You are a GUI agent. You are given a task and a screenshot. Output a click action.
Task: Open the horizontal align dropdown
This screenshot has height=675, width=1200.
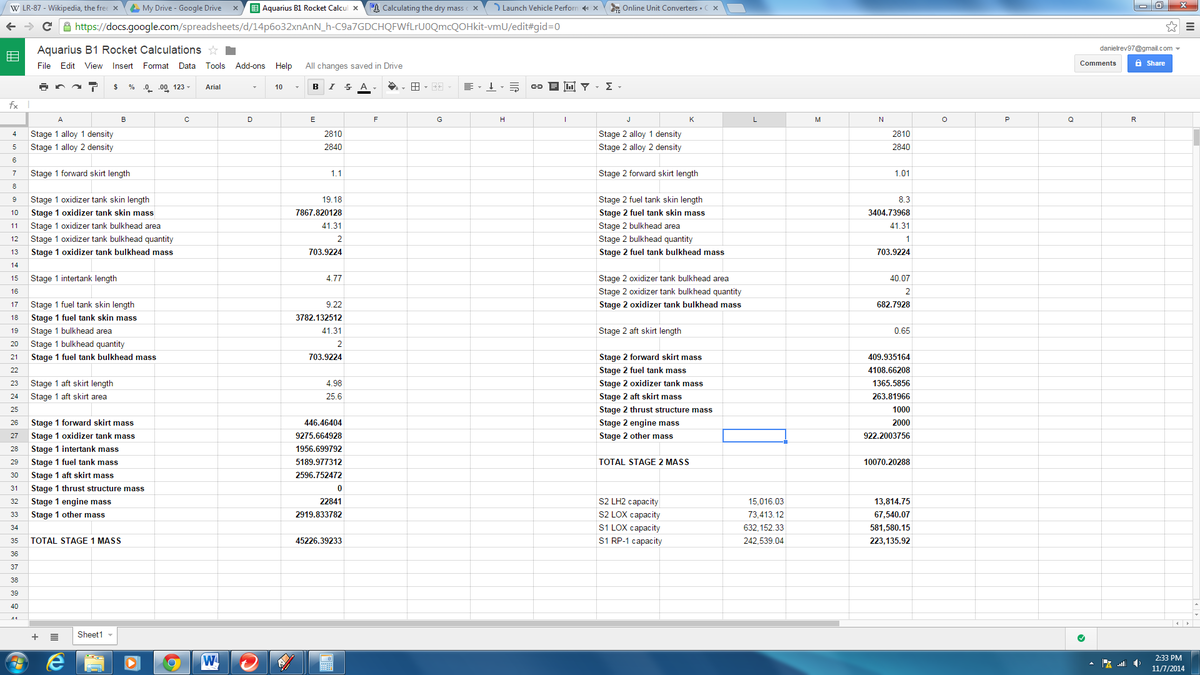[x=471, y=87]
